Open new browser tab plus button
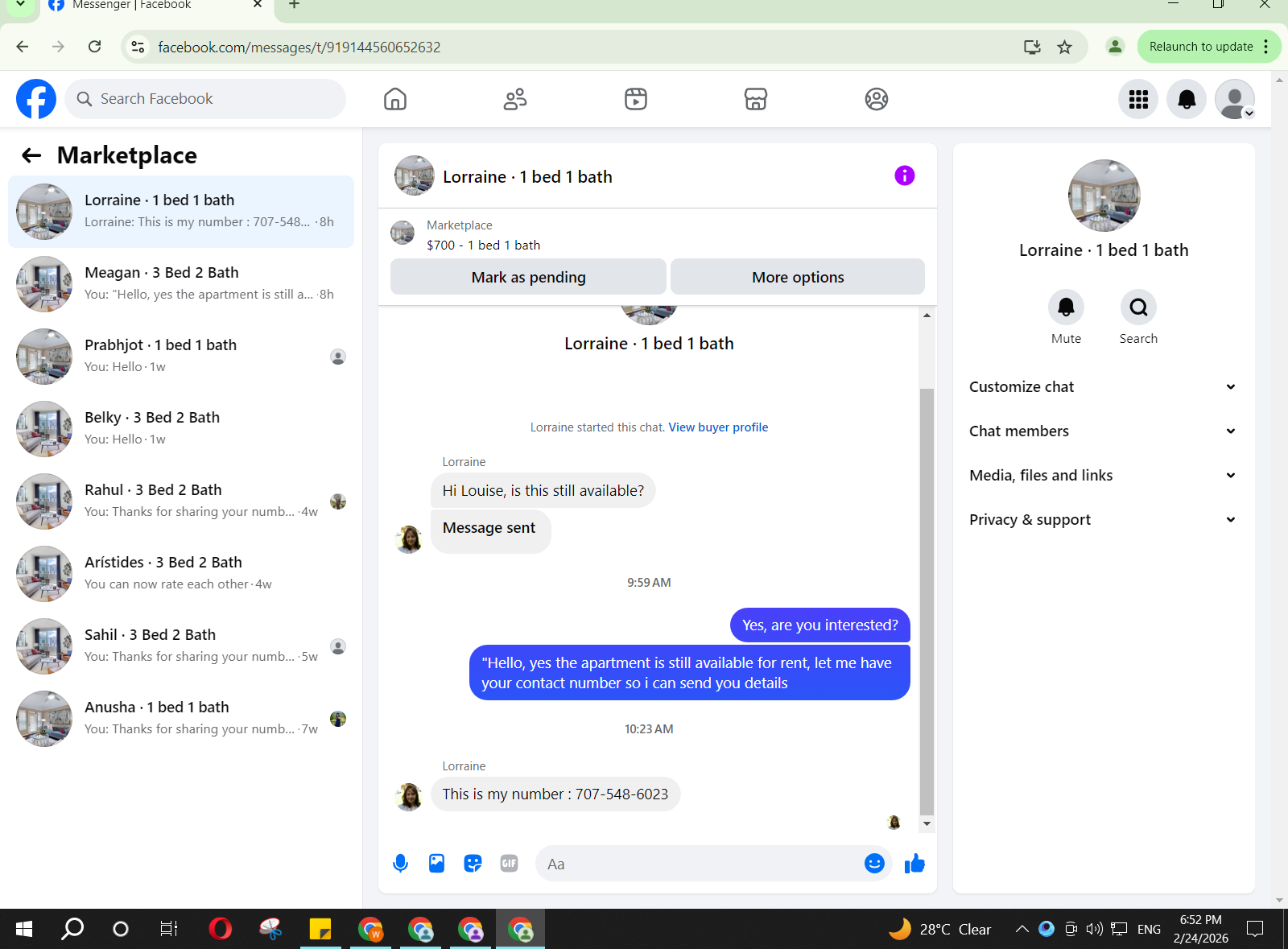 (x=295, y=5)
